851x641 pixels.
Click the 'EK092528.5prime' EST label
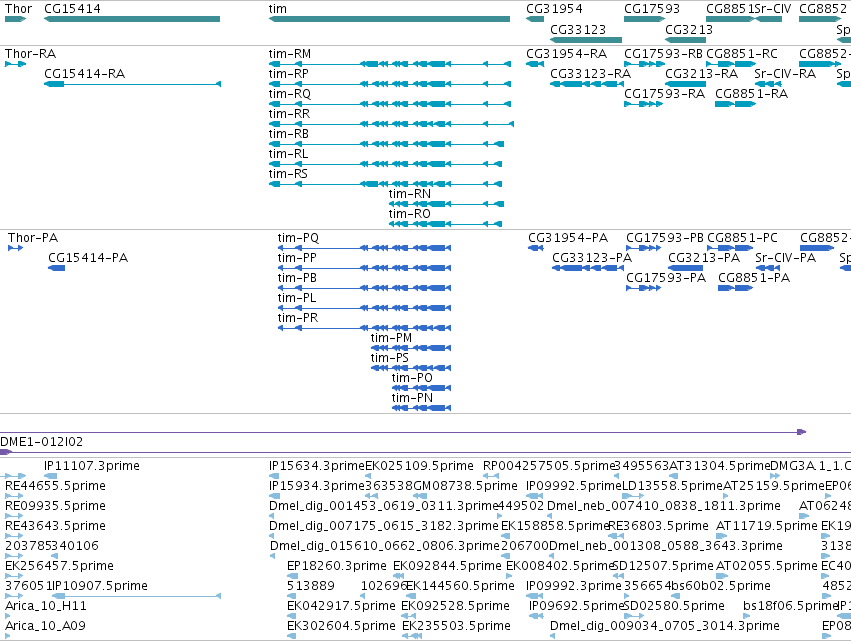[456, 606]
